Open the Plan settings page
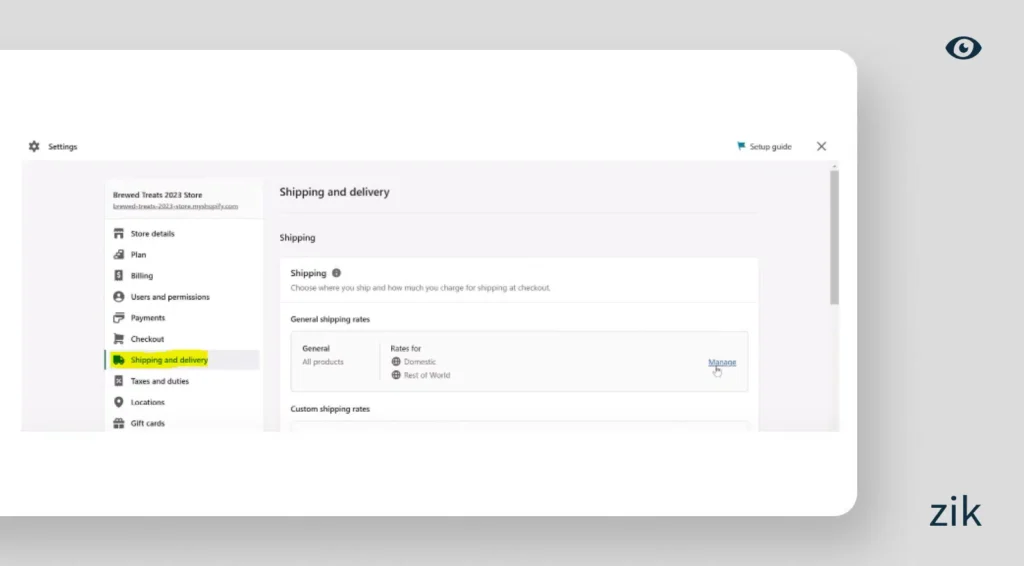Screen dimensions: 1024x566 tap(138, 255)
